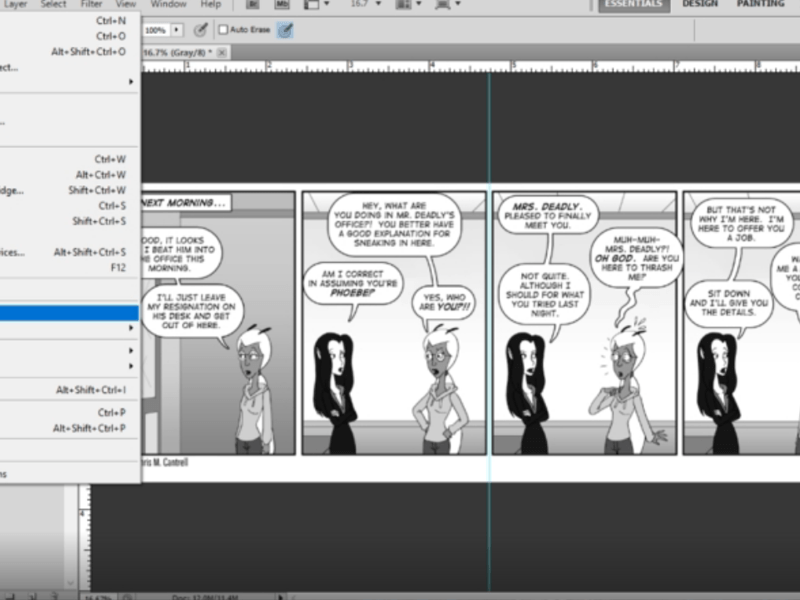
Task: Enable the Auto Erase checkbox
Action: coord(223,30)
